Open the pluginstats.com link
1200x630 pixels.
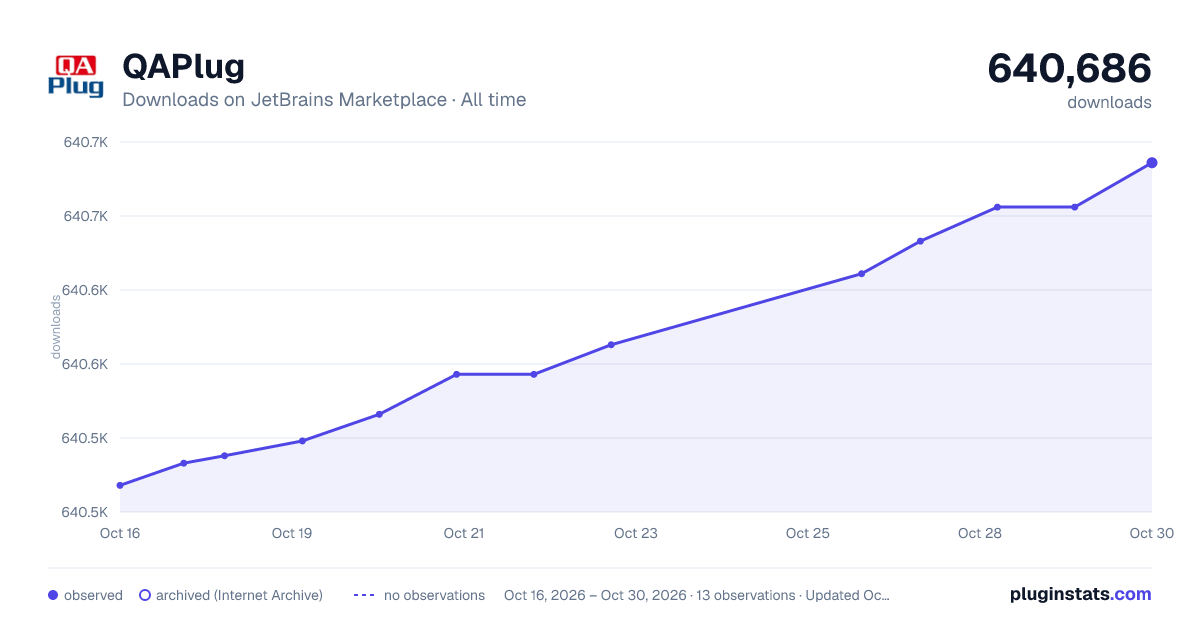[1081, 594]
